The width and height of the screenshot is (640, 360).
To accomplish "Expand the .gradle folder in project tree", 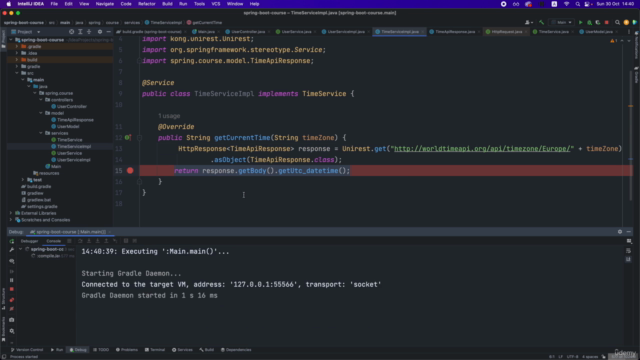I will 17,47.
